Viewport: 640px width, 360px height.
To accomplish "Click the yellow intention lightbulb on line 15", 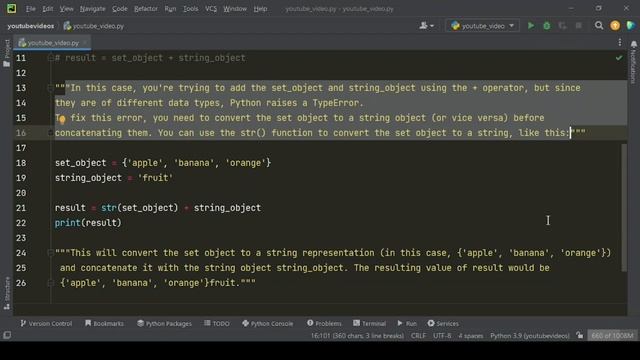I will [62, 120].
